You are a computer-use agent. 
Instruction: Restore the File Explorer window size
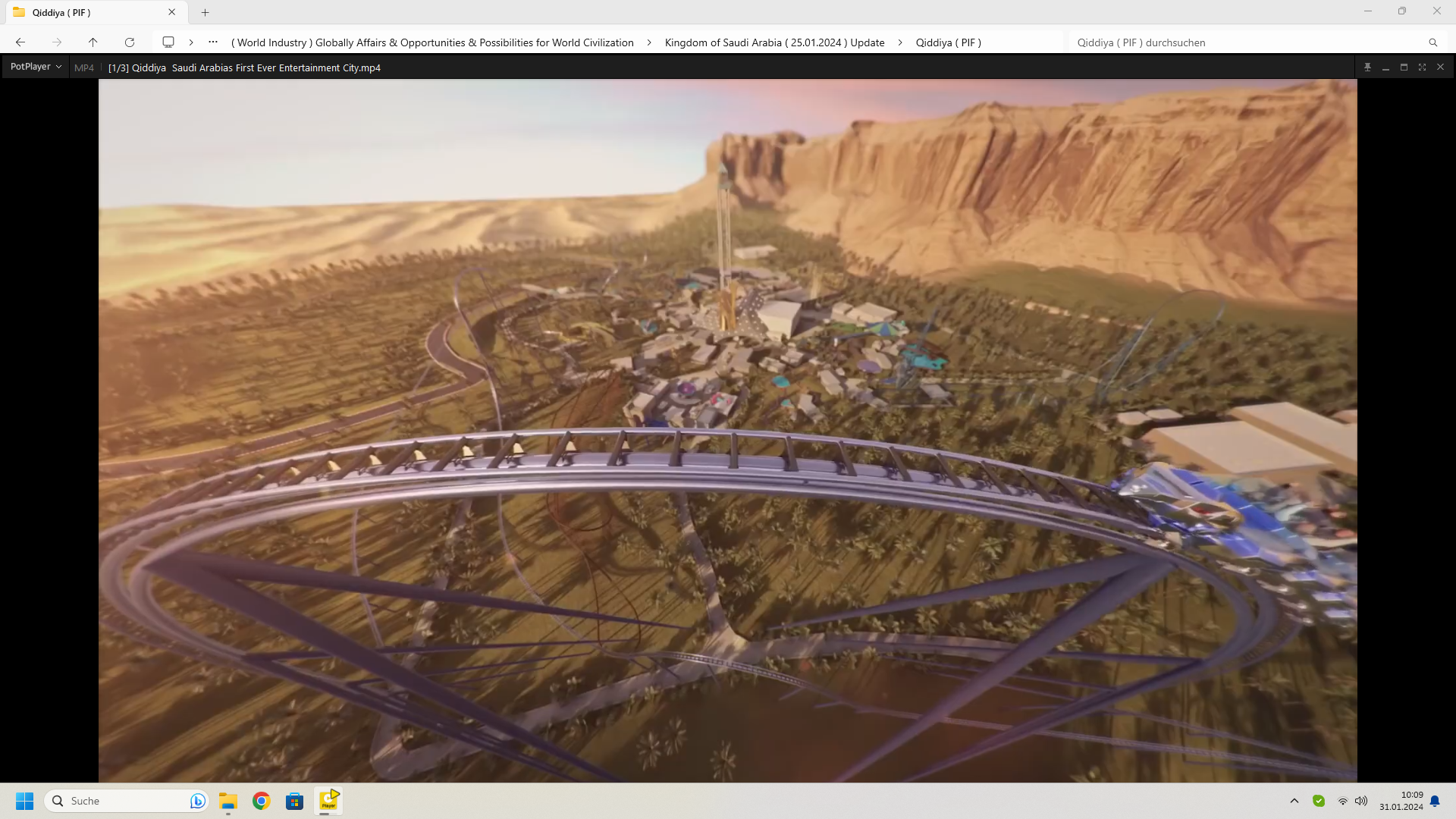[1402, 11]
